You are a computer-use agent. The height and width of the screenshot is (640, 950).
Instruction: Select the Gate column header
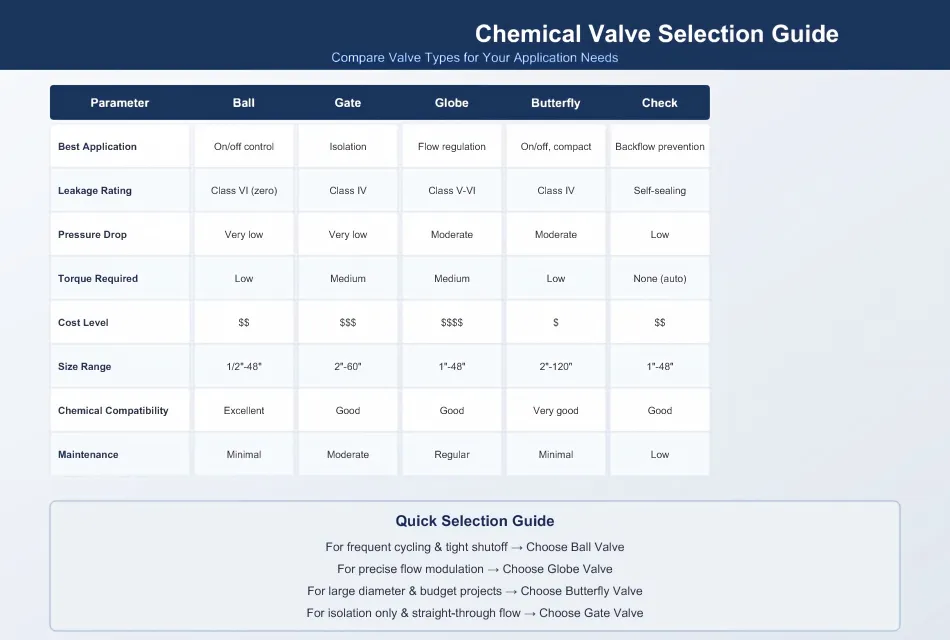tap(348, 103)
